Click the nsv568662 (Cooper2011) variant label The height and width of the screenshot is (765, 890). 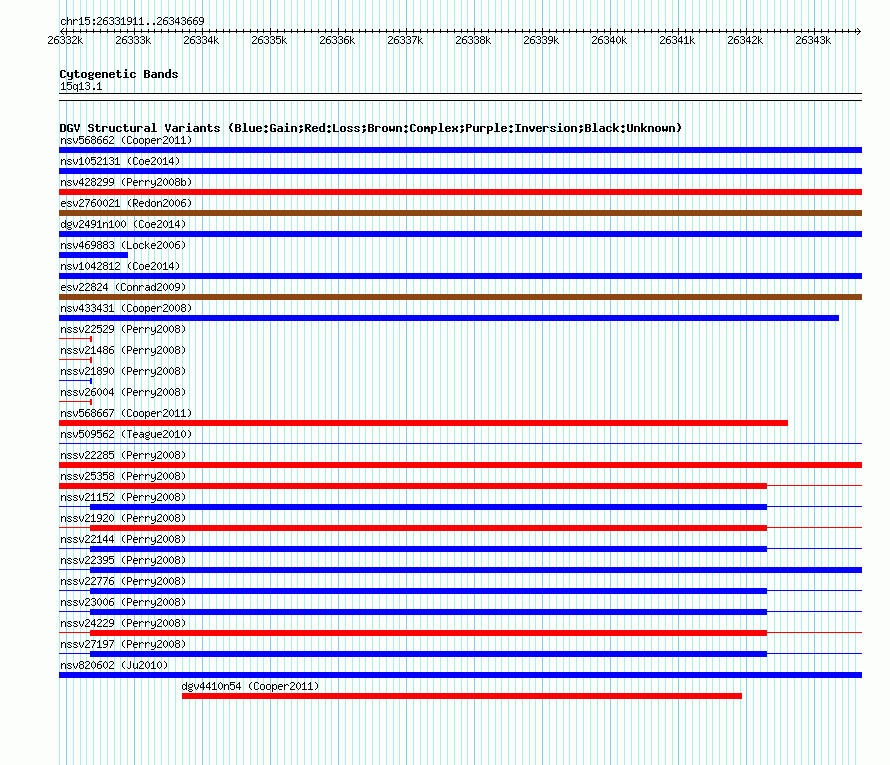point(126,140)
